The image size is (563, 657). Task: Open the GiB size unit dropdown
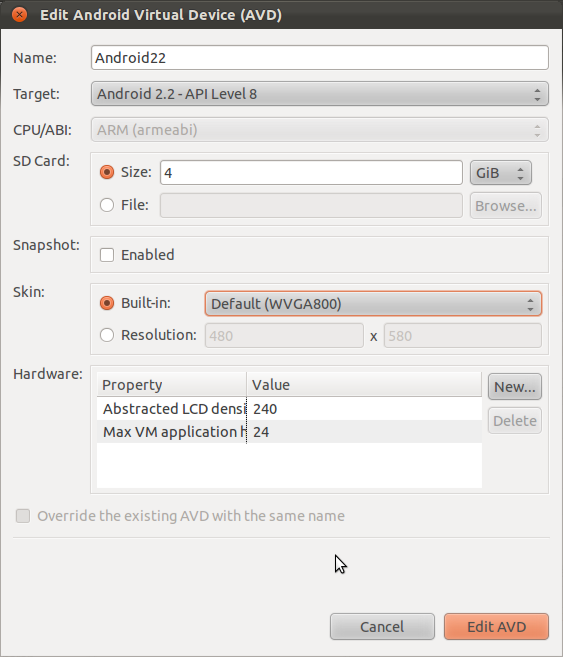[501, 173]
